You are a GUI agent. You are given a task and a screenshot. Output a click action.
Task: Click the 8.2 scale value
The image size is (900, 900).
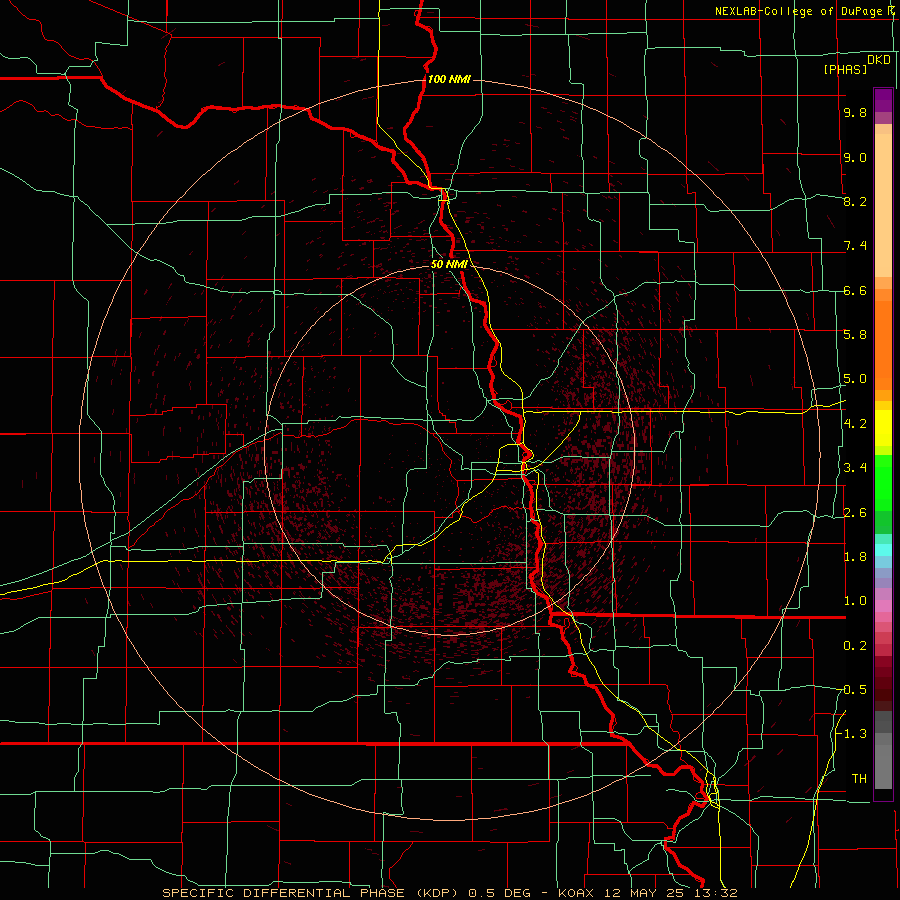pos(855,201)
